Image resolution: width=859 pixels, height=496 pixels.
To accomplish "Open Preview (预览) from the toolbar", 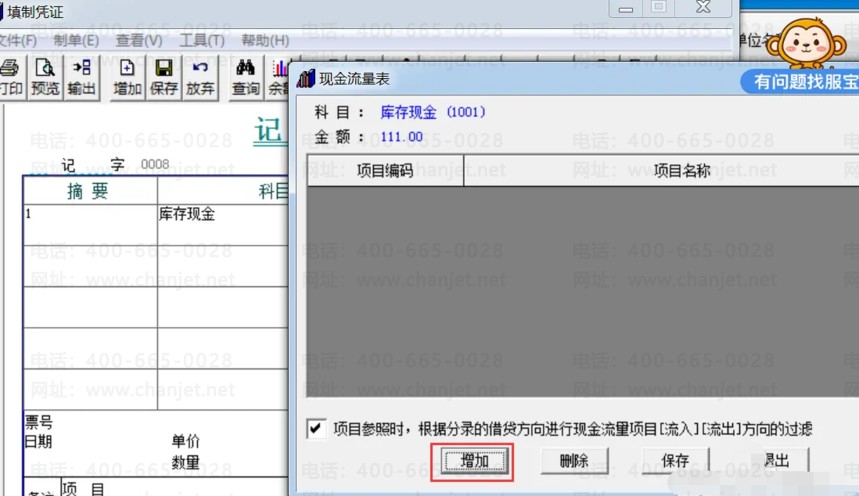I will point(45,77).
